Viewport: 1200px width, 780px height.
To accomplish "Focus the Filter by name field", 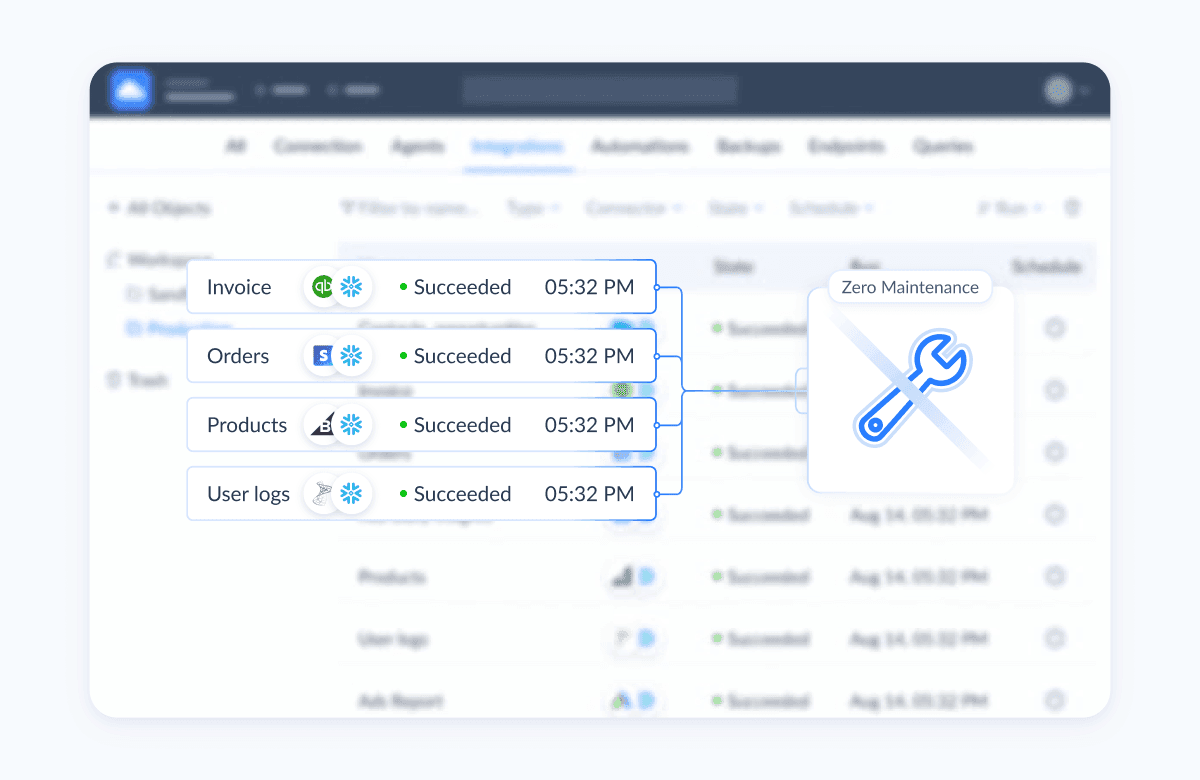I will pyautogui.click(x=410, y=208).
